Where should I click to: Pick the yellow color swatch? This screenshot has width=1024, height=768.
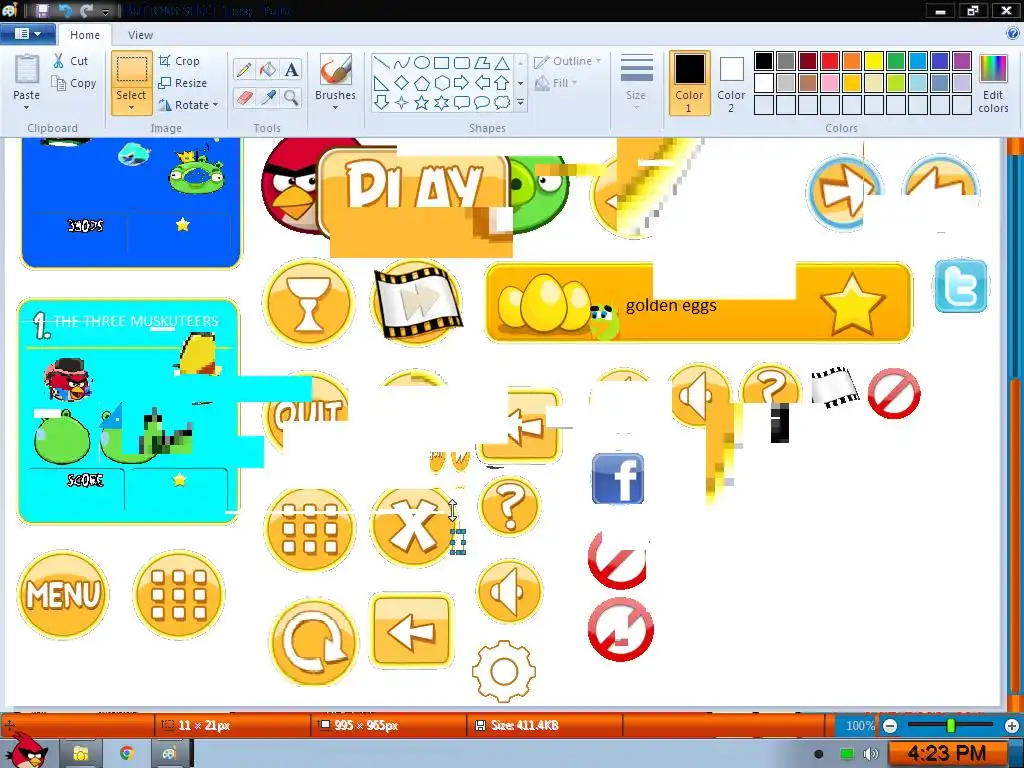click(x=874, y=61)
